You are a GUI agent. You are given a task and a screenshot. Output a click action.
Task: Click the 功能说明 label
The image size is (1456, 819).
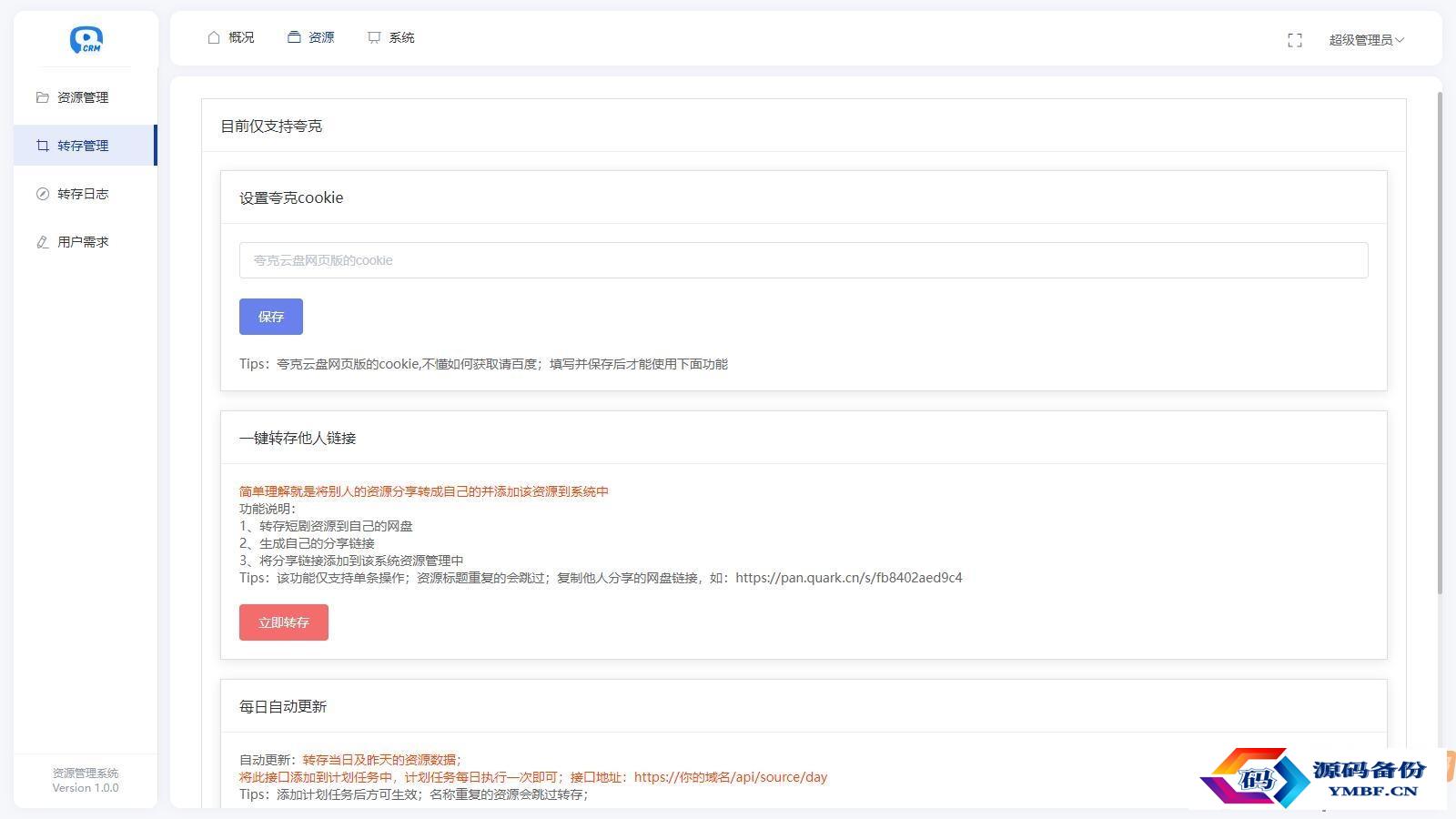click(268, 509)
